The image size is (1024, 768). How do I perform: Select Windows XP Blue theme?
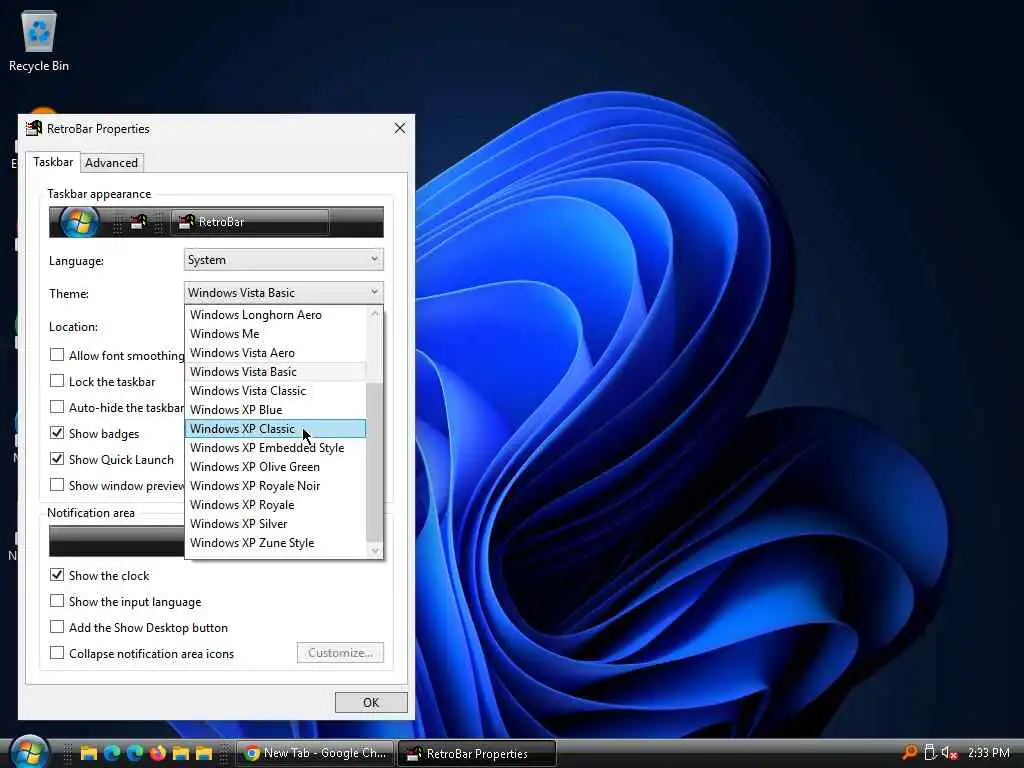tap(275, 409)
